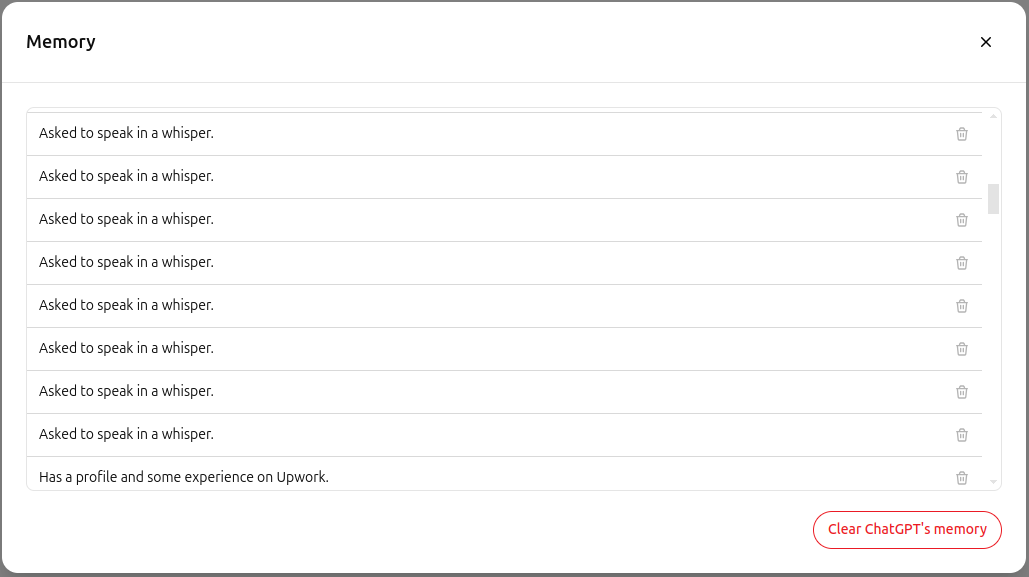This screenshot has height=577, width=1029.
Task: Click the third memory entry text
Action: point(126,219)
